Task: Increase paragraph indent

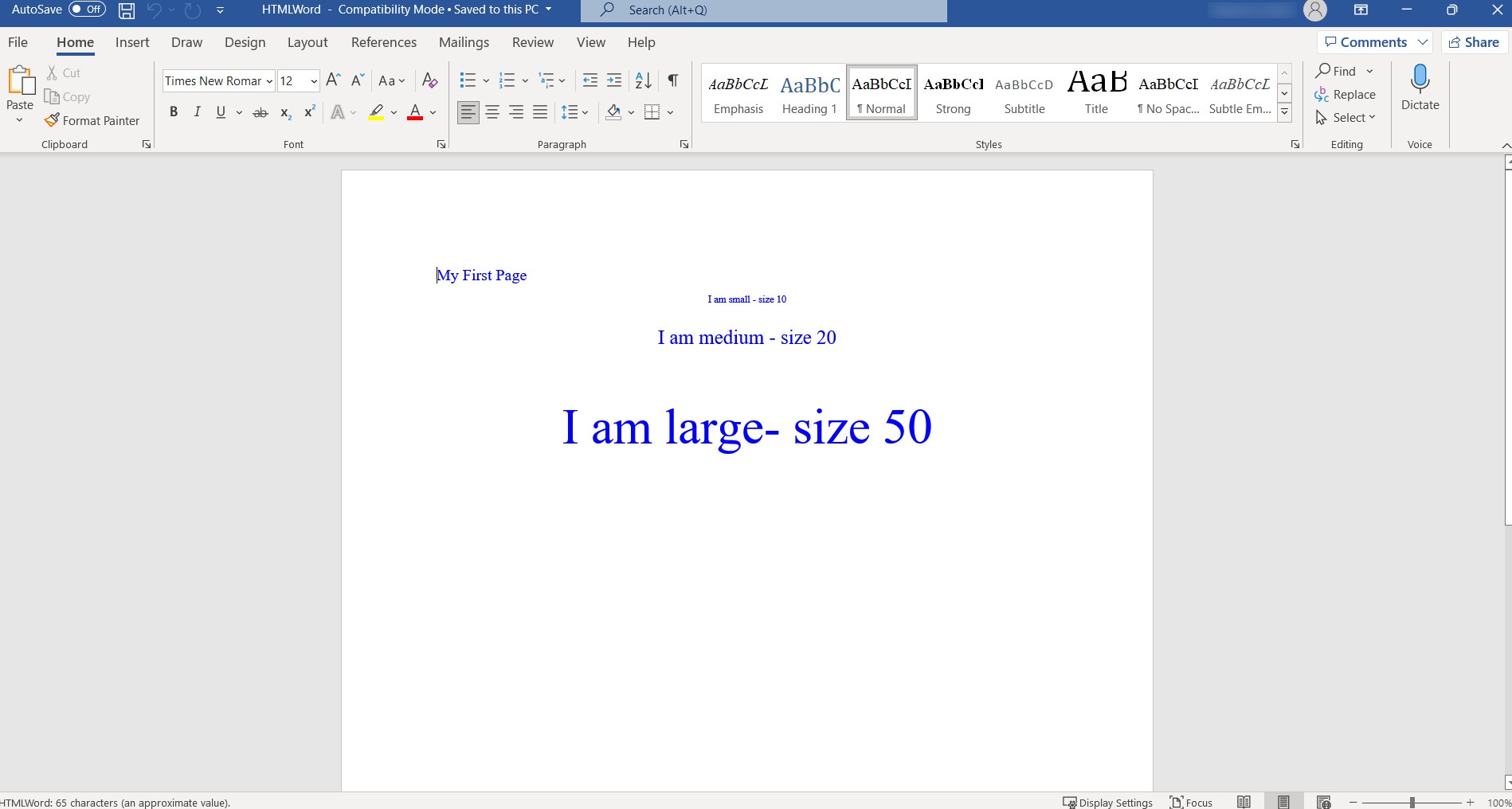Action: [614, 80]
